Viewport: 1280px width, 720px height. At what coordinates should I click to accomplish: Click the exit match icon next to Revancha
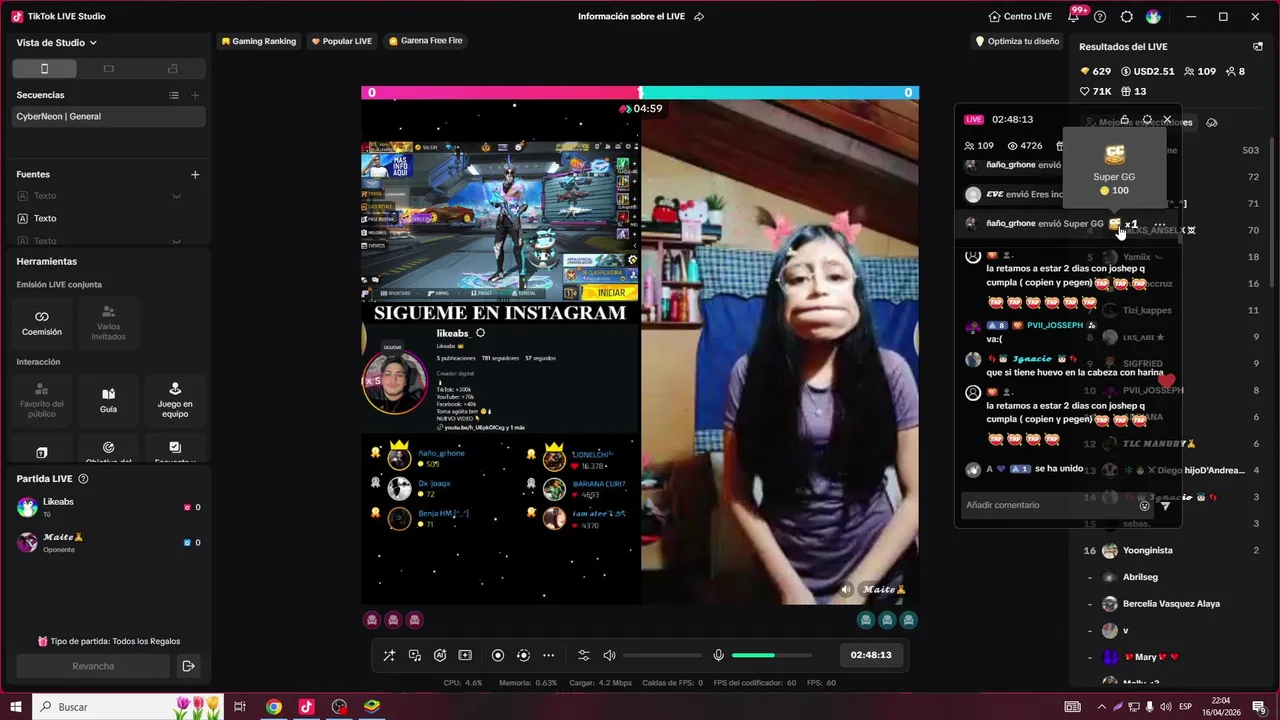[188, 666]
